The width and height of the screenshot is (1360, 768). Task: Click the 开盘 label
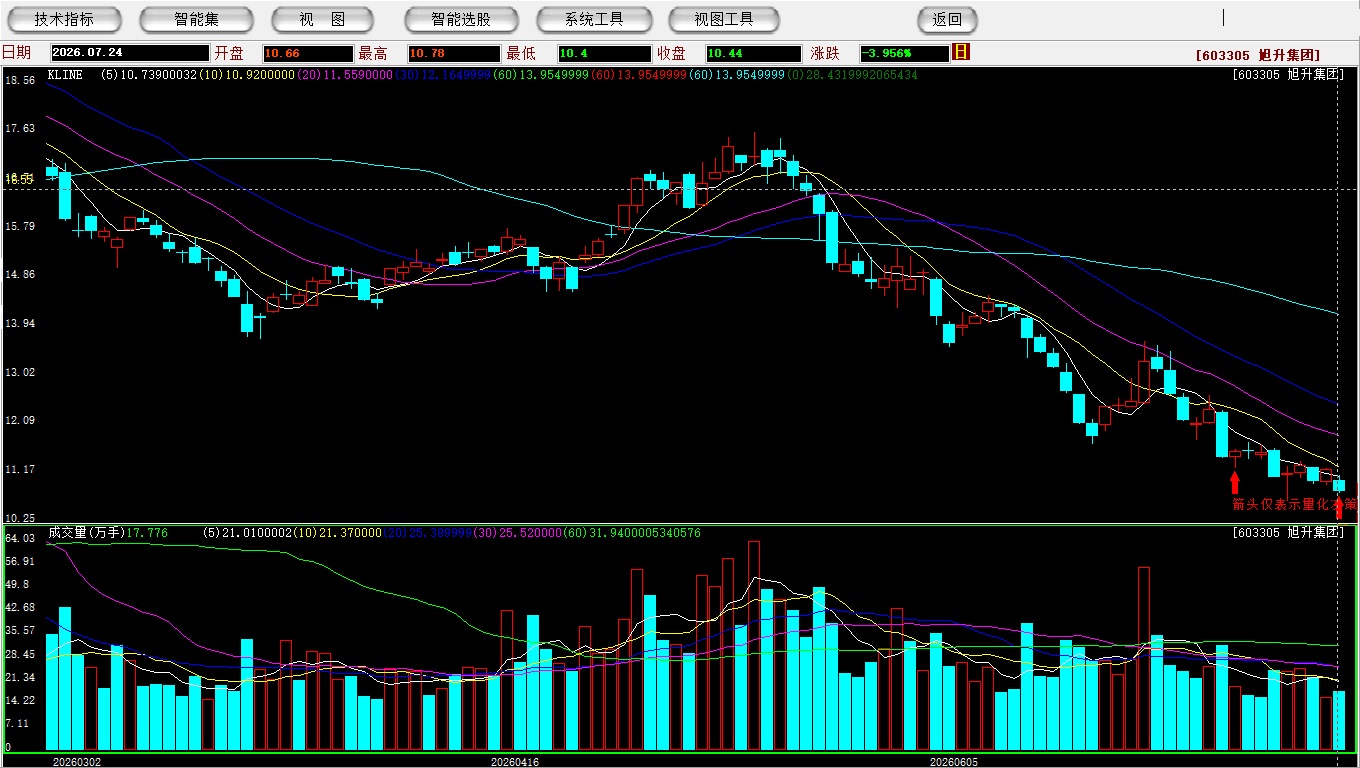pyautogui.click(x=229, y=53)
